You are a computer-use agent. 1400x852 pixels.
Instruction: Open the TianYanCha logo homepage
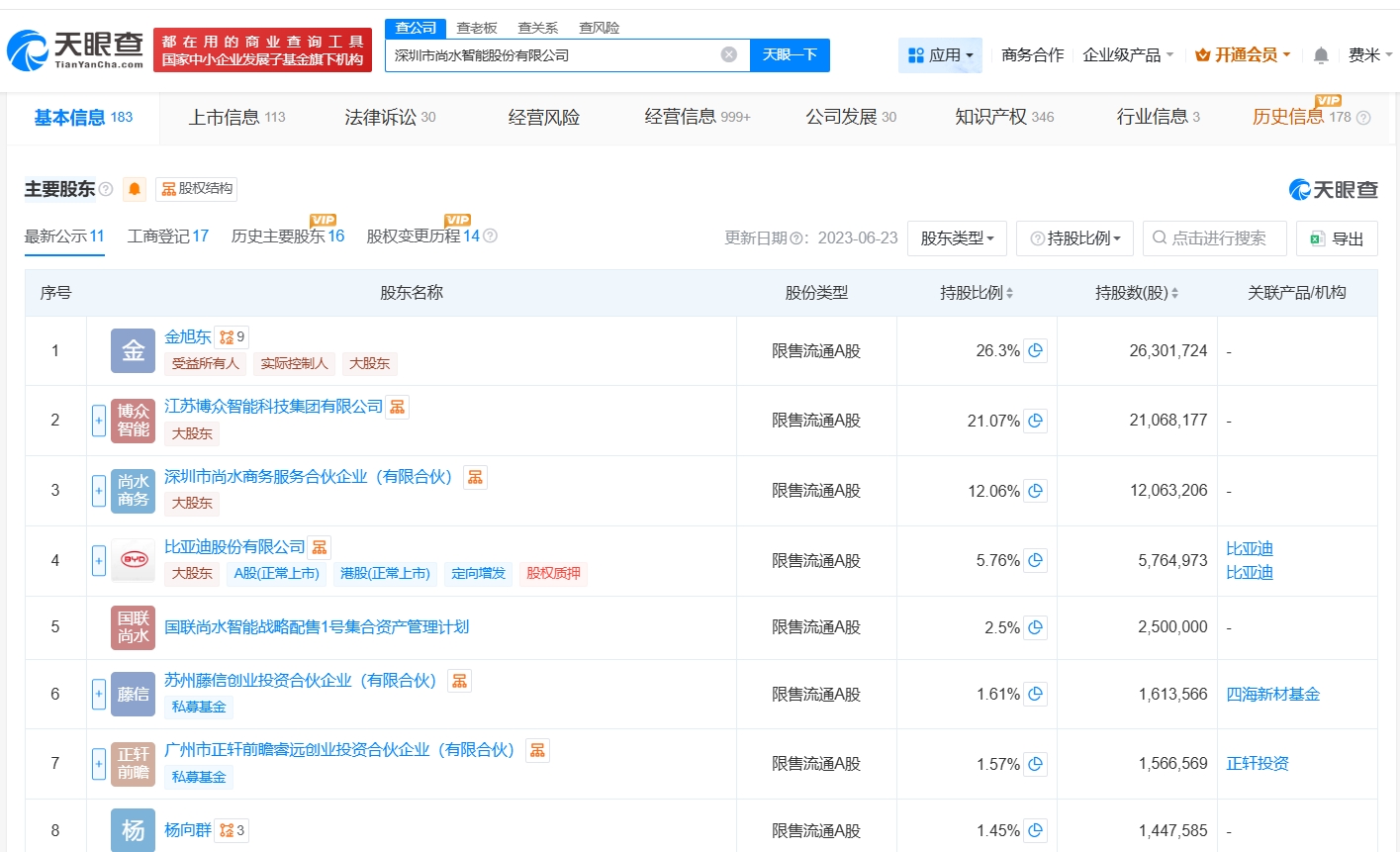click(75, 49)
